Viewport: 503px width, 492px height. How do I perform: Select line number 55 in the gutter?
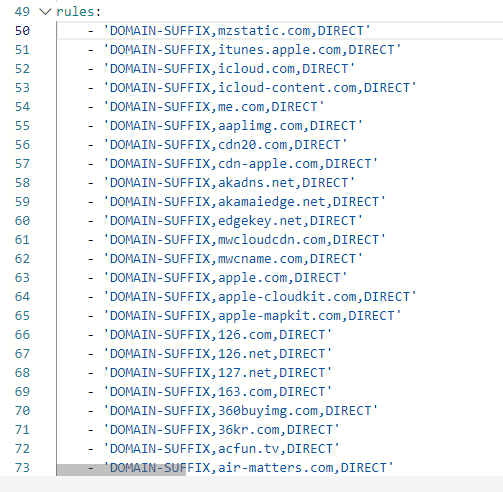coord(22,126)
